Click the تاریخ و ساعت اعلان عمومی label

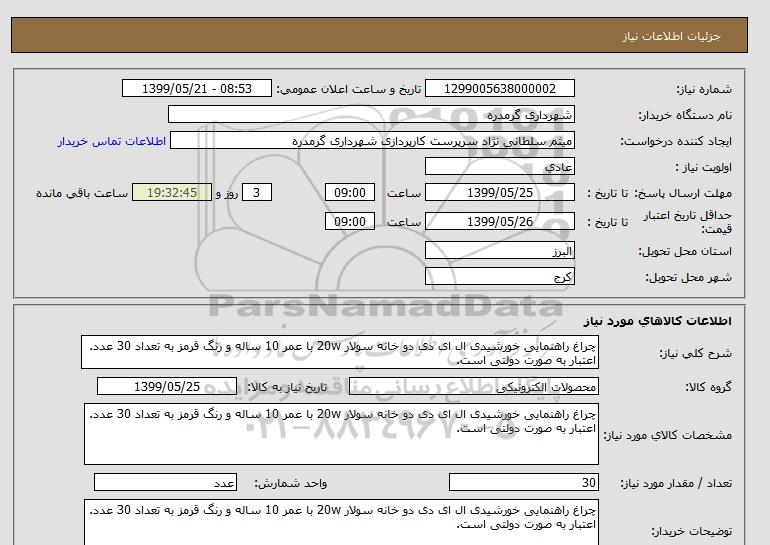pyautogui.click(x=349, y=89)
